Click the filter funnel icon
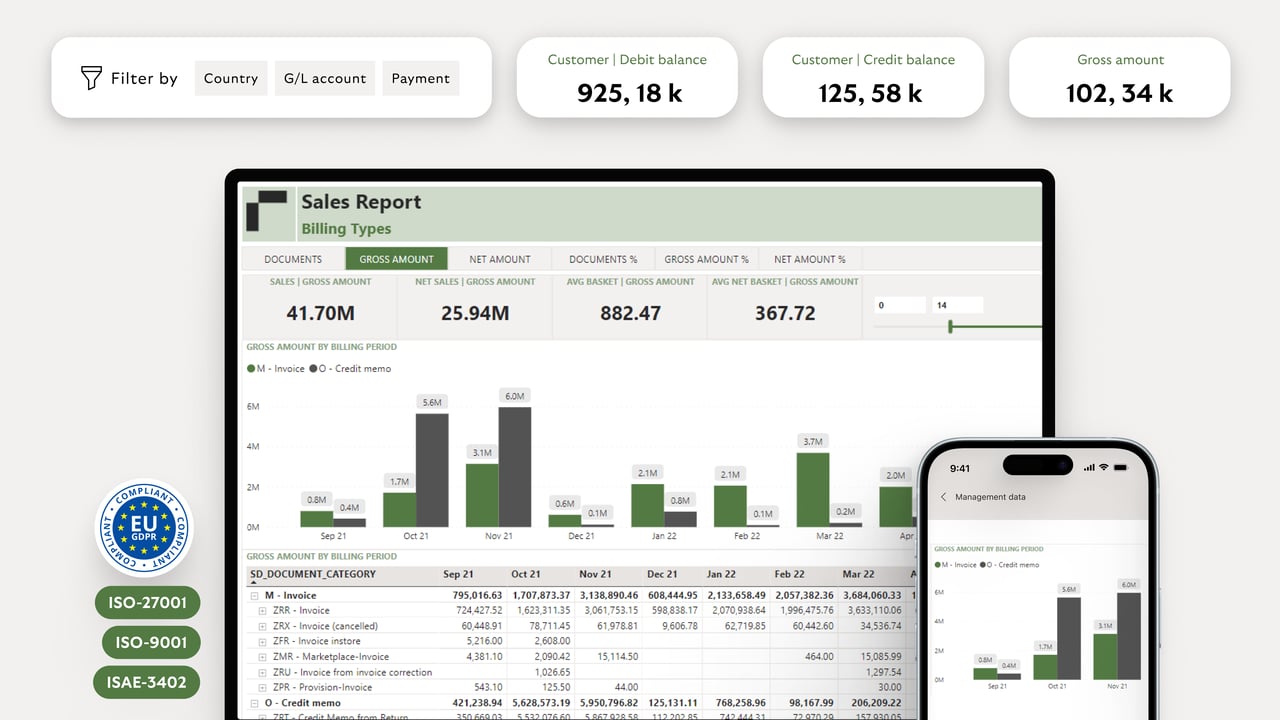This screenshot has height=720, width=1280. (91, 78)
